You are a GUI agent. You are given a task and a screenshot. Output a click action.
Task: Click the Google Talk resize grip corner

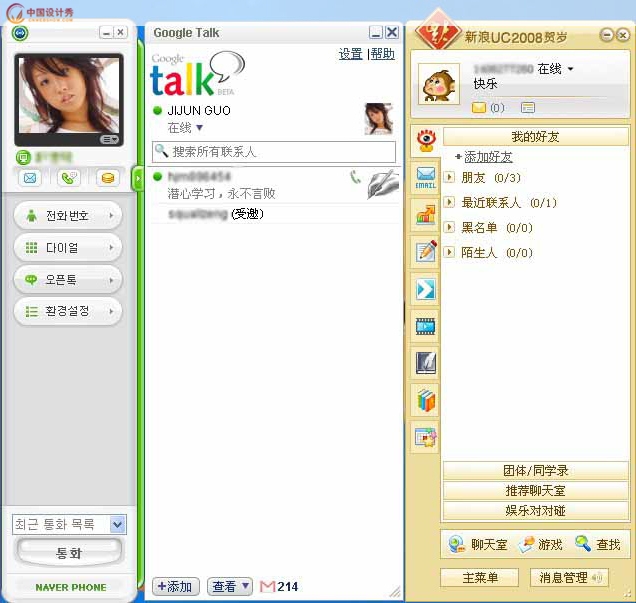coord(395,592)
